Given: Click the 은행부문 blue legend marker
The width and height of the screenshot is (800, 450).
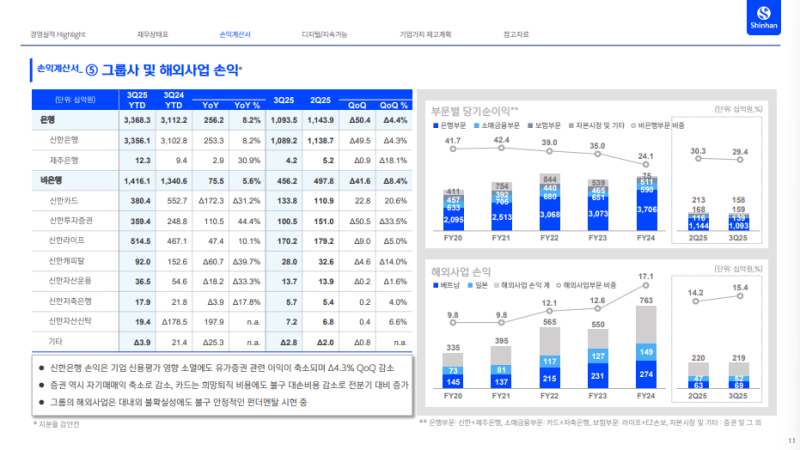Looking at the screenshot, I should 434,127.
